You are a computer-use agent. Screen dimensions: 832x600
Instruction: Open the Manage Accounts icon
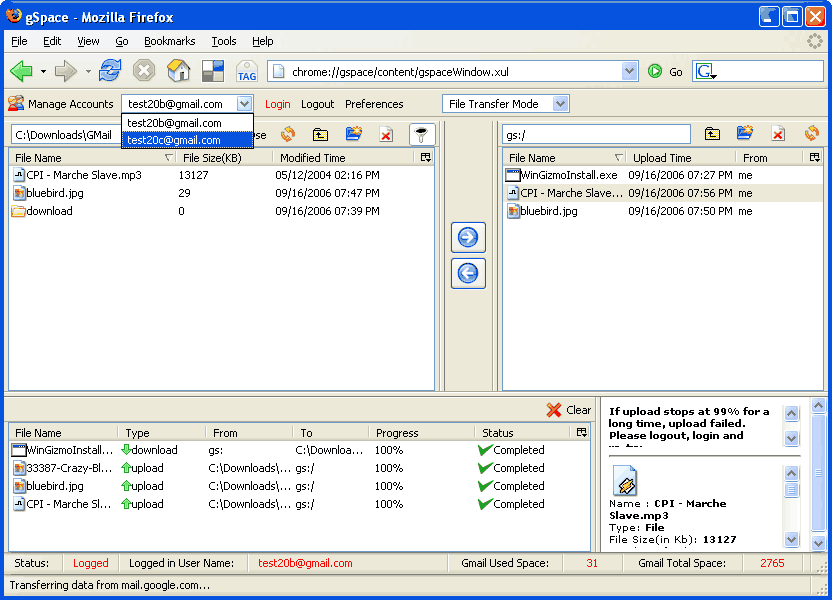pyautogui.click(x=16, y=103)
